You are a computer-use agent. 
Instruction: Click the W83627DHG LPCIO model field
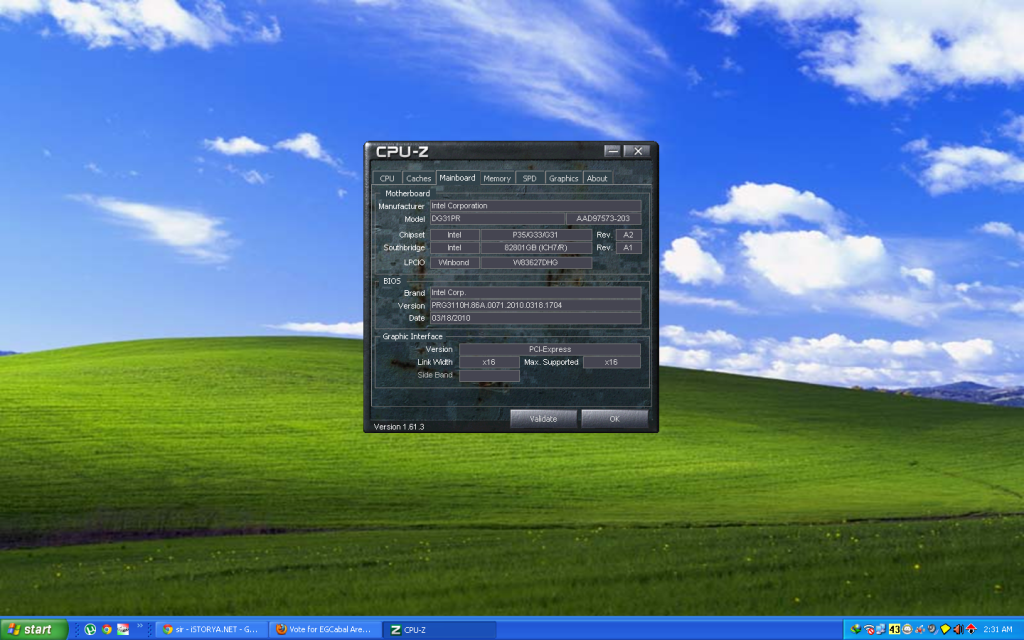tap(536, 263)
